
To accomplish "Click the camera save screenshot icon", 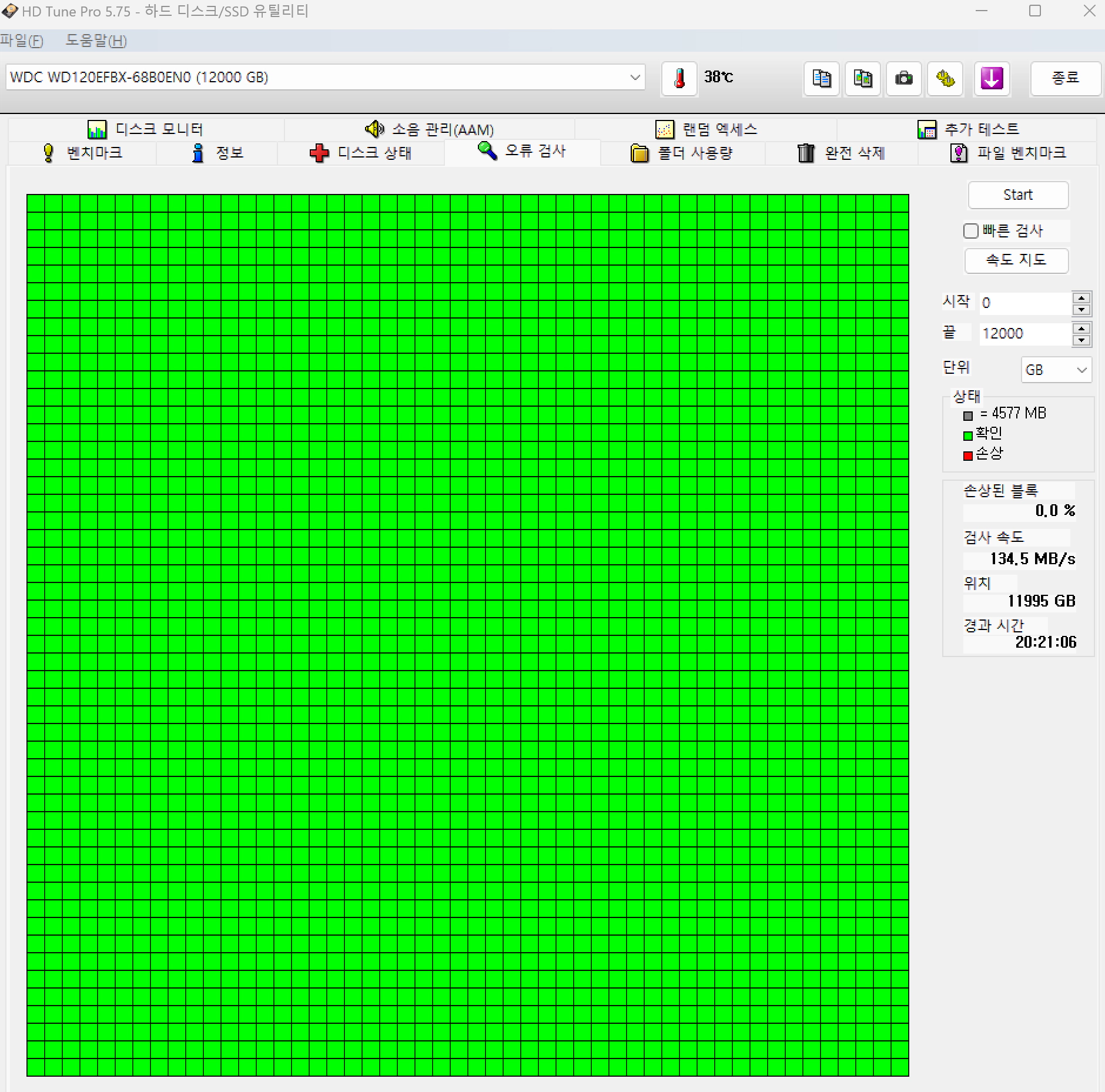I will tap(903, 78).
